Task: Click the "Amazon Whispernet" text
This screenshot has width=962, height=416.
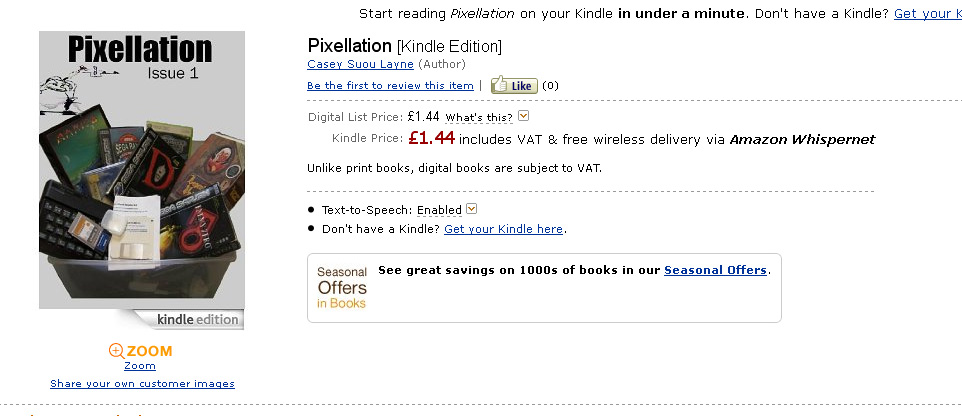Action: click(x=802, y=140)
